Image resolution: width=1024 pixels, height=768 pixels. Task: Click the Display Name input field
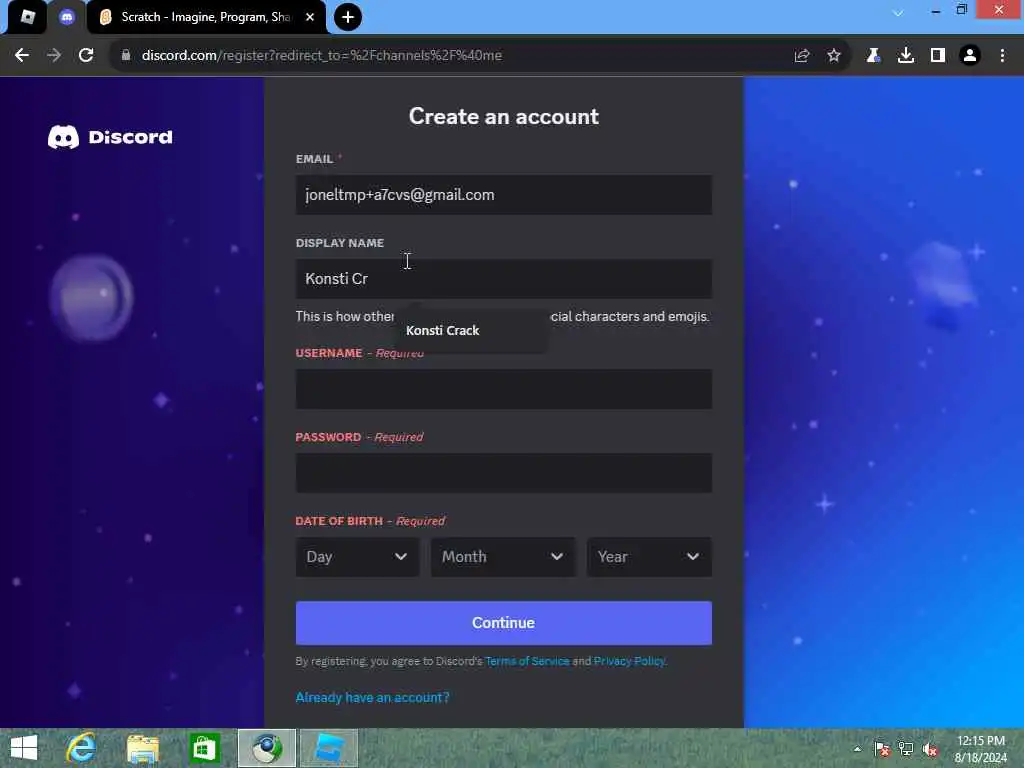tap(504, 279)
